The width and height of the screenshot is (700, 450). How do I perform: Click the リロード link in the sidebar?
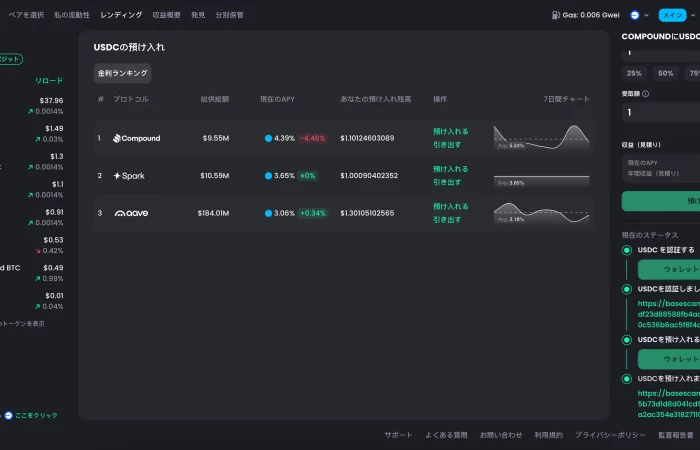click(x=49, y=81)
